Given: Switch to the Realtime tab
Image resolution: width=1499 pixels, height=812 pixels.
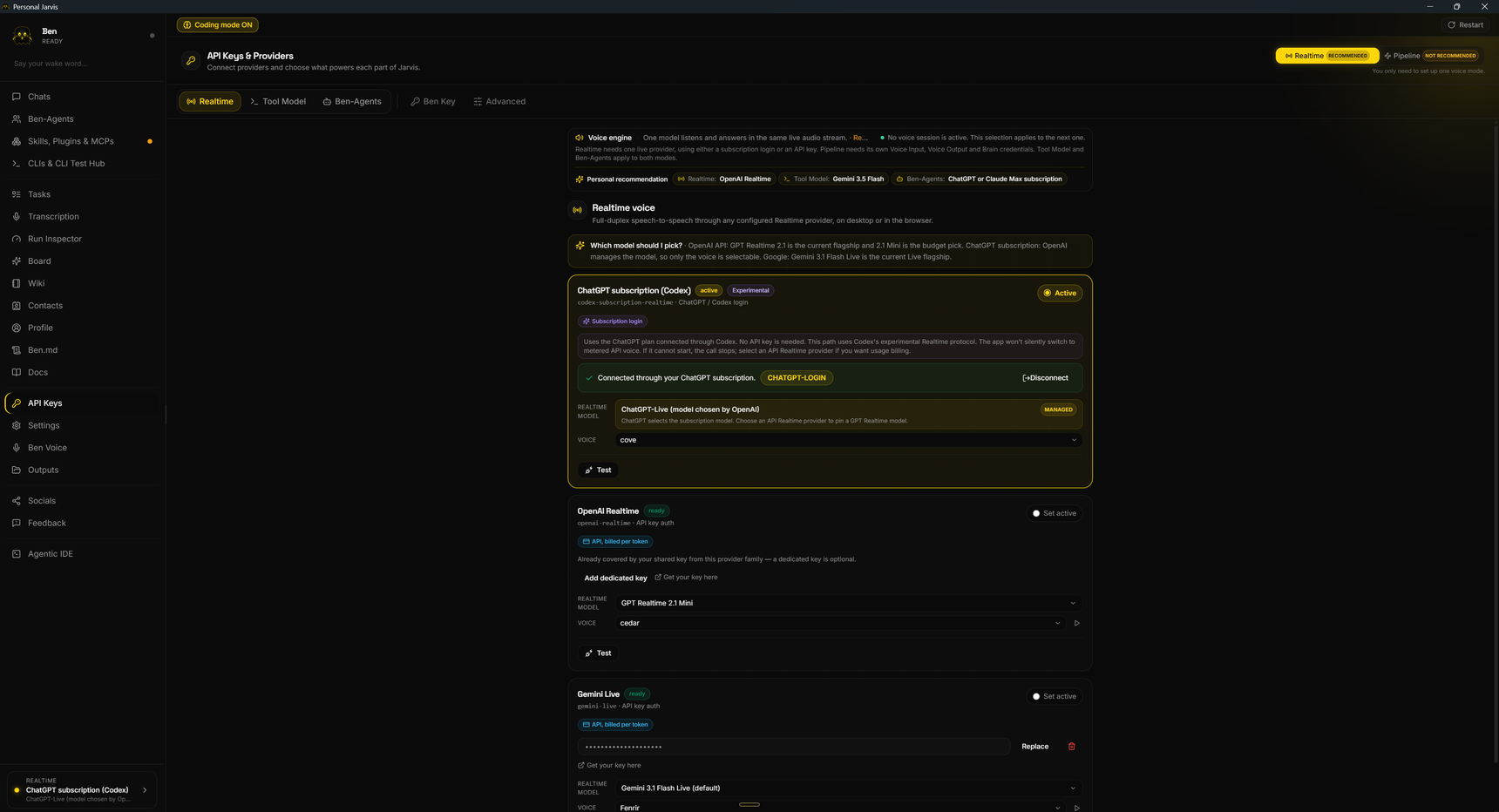Looking at the screenshot, I should 210,102.
